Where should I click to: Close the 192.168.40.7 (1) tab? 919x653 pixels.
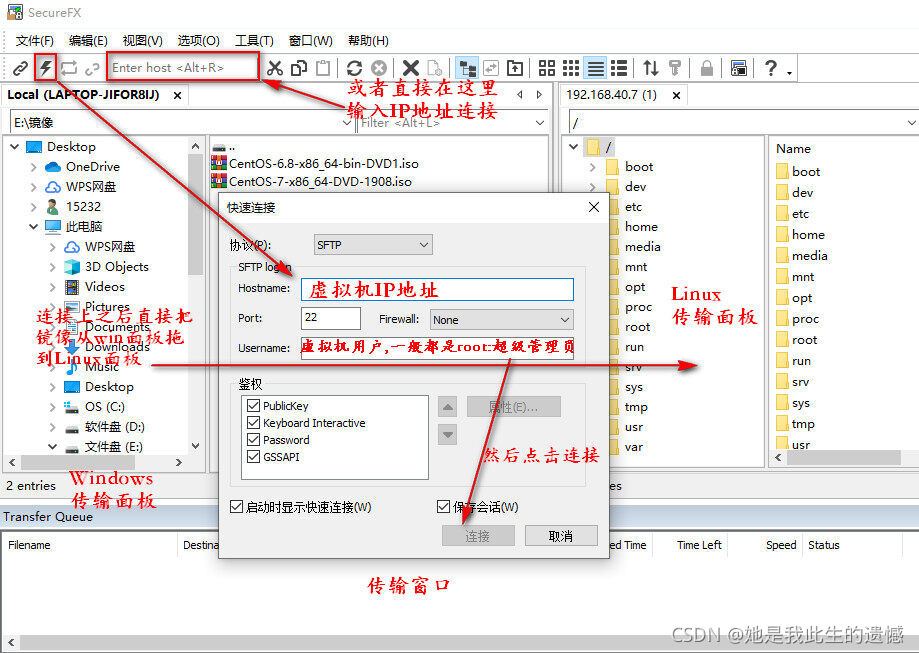676,95
